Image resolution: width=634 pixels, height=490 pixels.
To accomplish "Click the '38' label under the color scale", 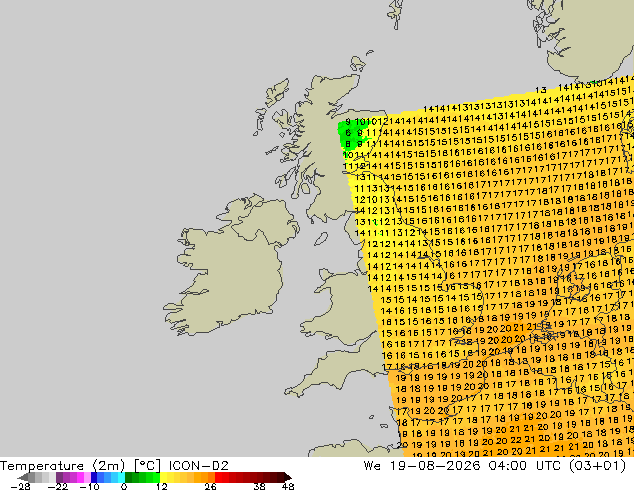I will (x=259, y=486).
